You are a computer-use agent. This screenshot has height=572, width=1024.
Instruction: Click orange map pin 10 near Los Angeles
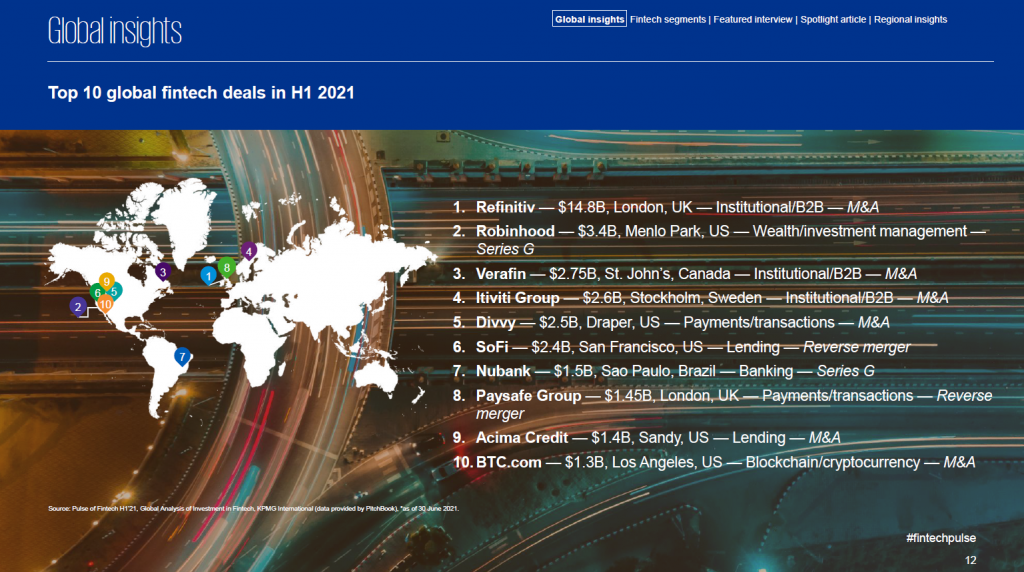point(105,303)
